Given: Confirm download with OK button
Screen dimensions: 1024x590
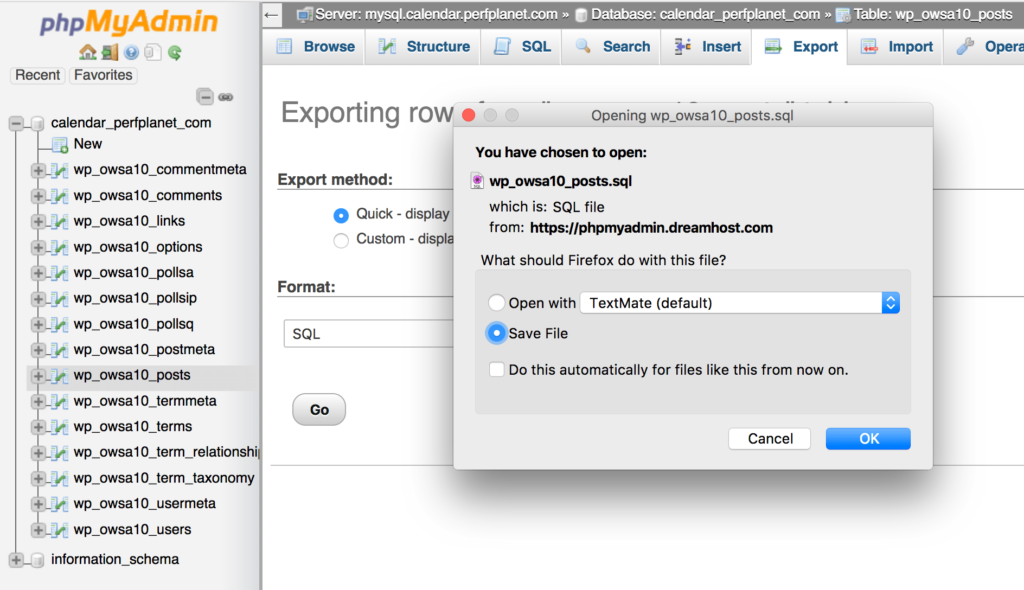Looking at the screenshot, I should tap(868, 438).
